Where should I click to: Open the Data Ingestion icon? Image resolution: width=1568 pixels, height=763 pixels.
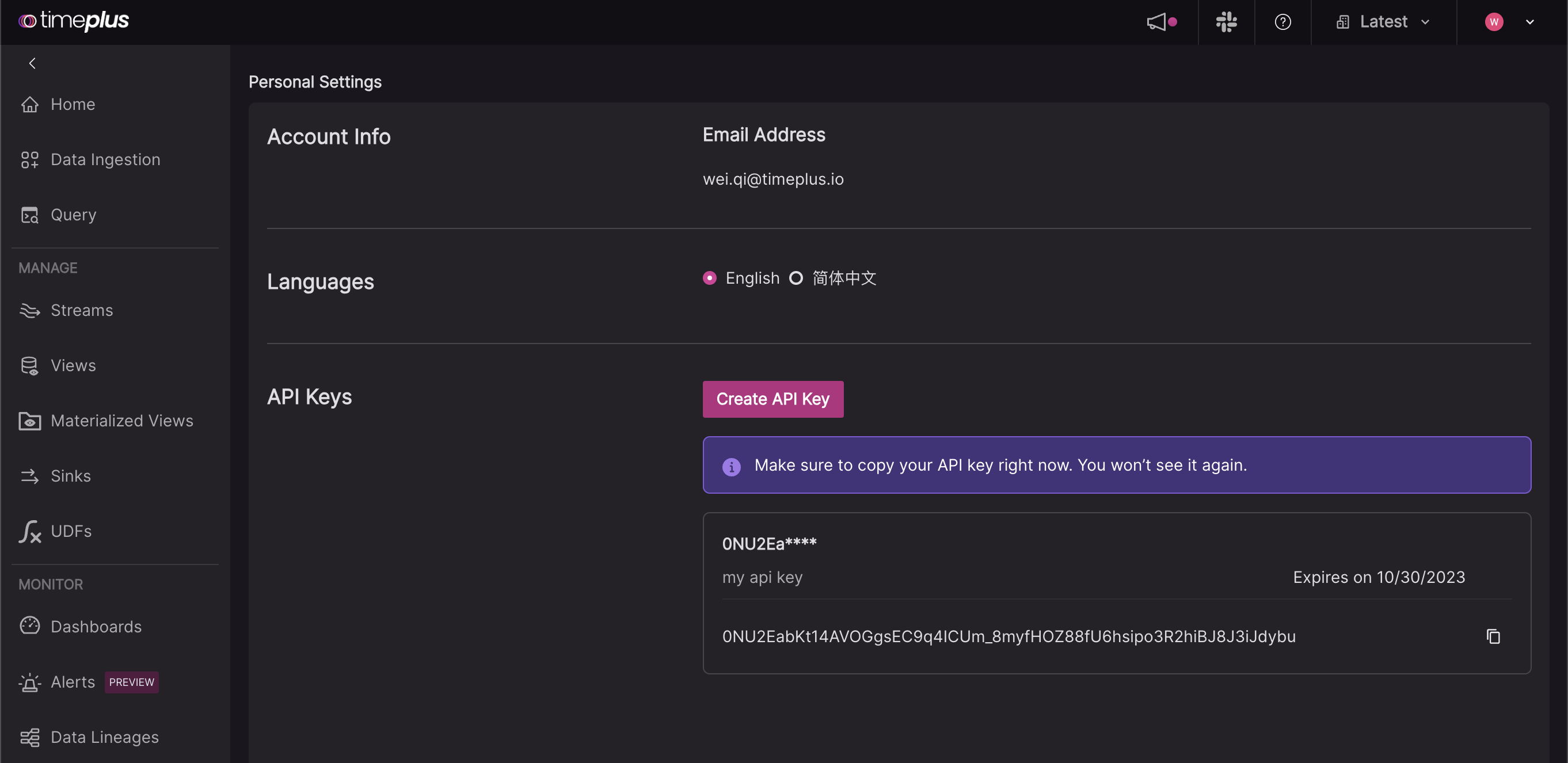tap(30, 160)
